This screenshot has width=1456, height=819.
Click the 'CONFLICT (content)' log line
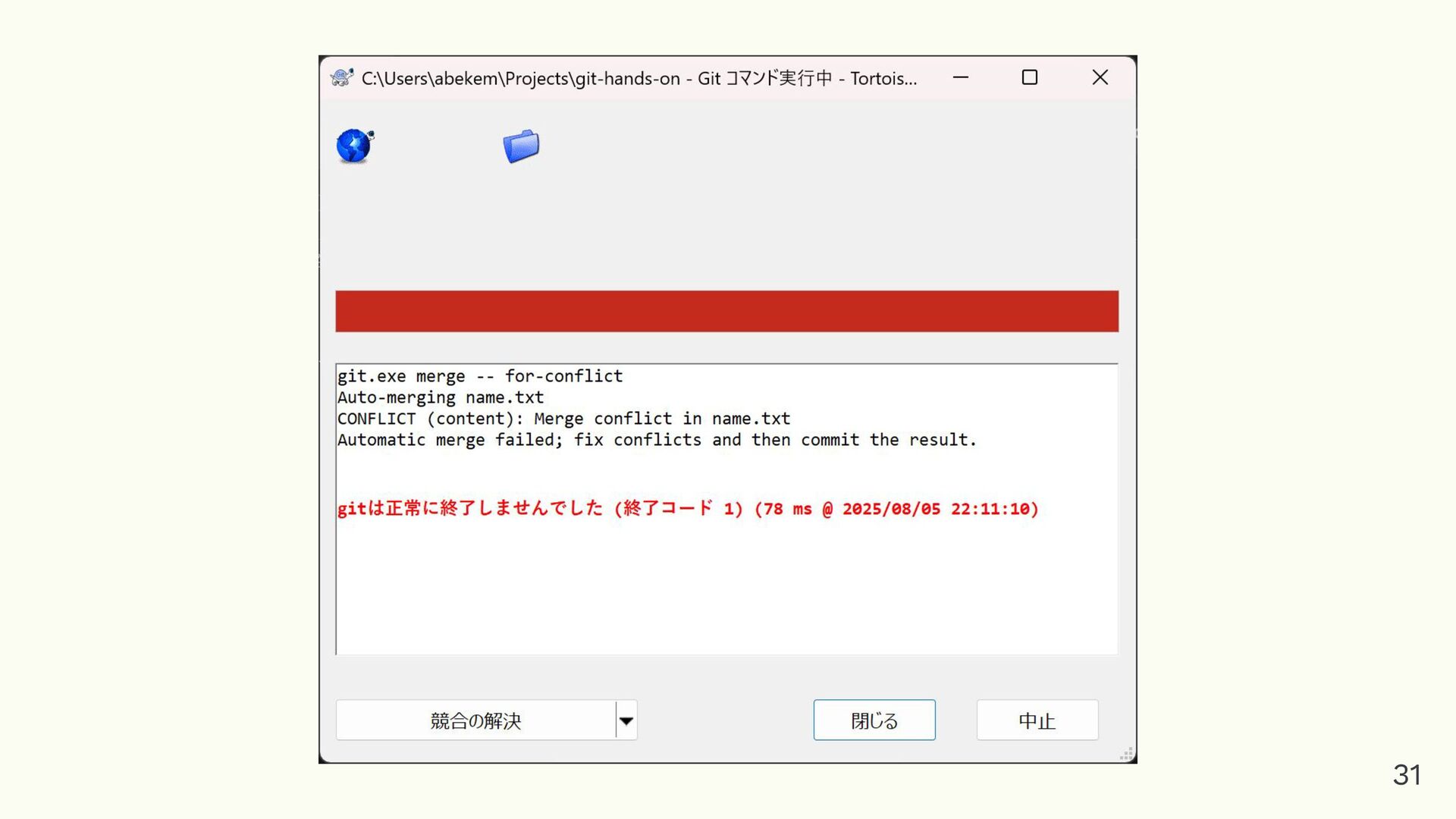(x=563, y=419)
